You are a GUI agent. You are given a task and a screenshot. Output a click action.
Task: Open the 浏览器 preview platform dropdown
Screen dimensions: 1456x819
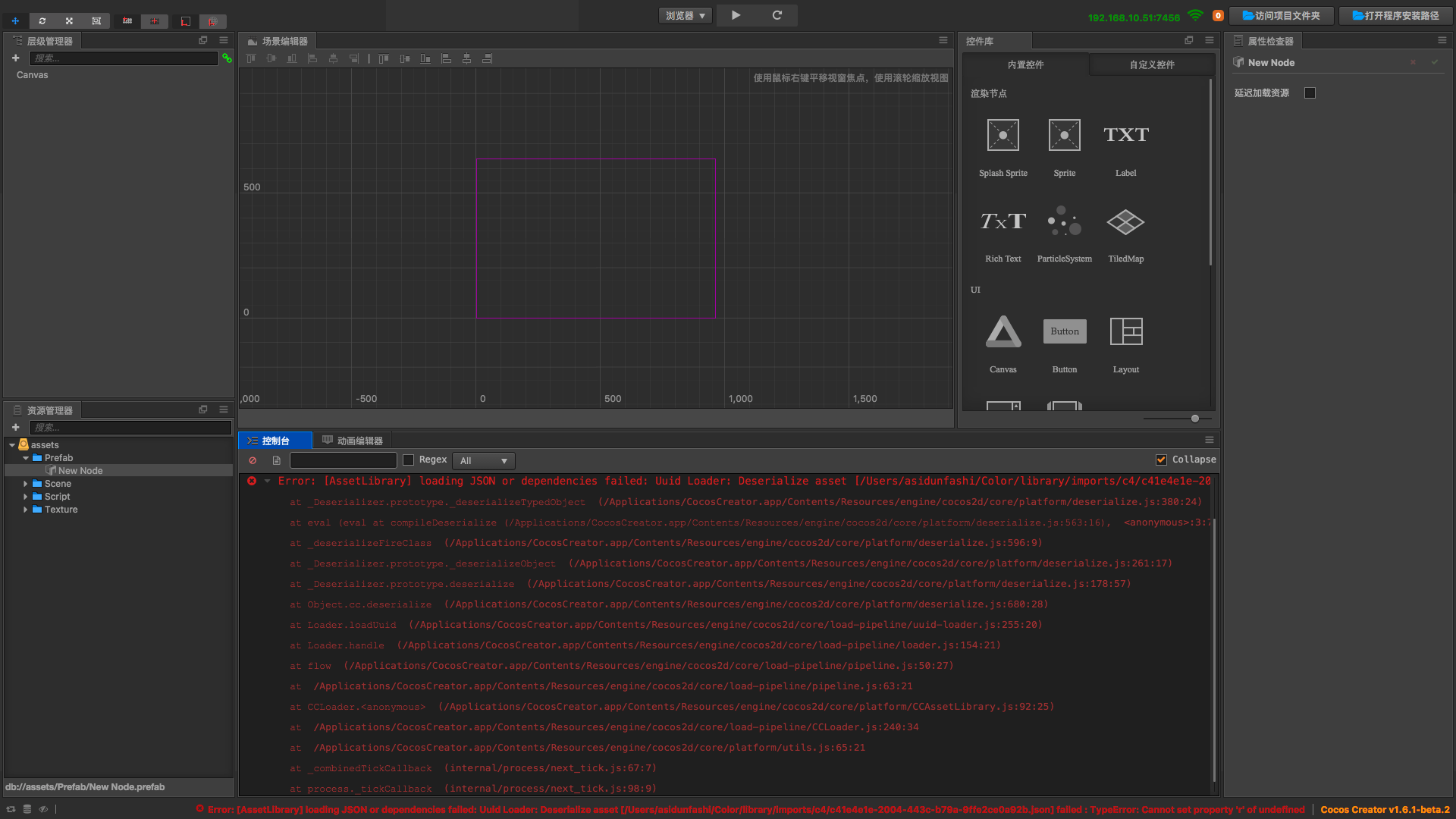685,16
